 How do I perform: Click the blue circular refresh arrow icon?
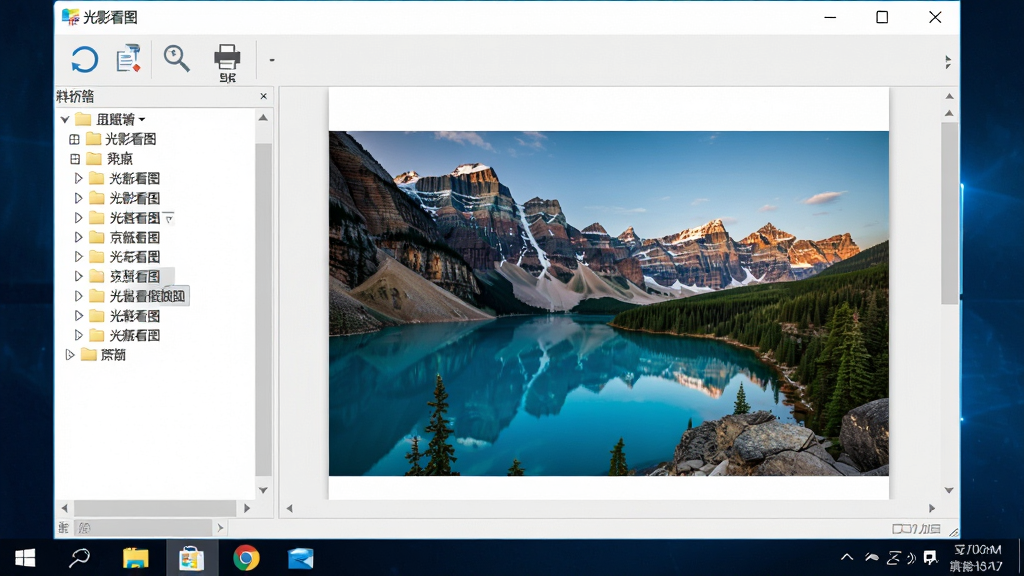coord(84,59)
